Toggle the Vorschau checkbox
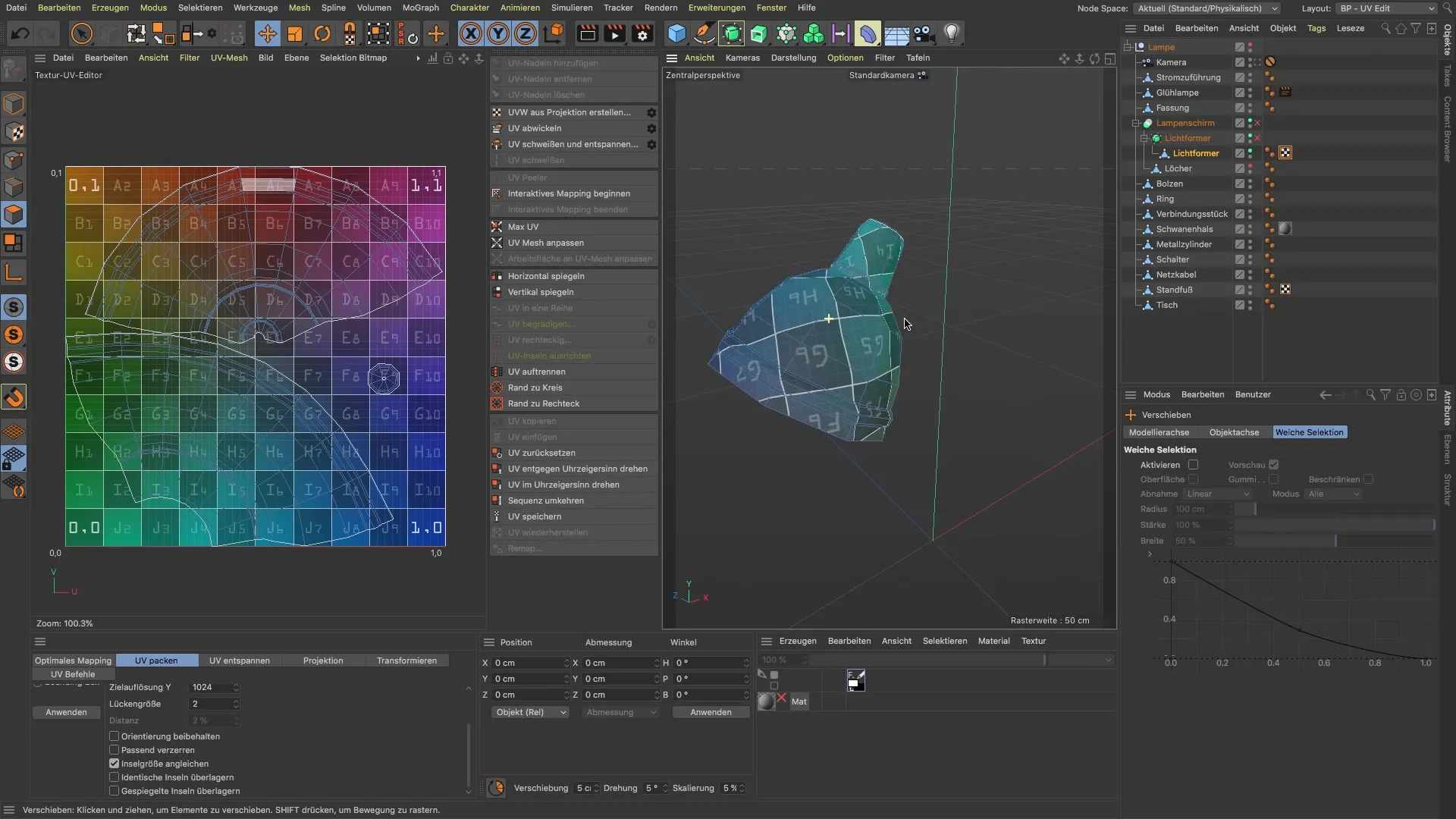This screenshot has width=1456, height=819. [x=1274, y=465]
